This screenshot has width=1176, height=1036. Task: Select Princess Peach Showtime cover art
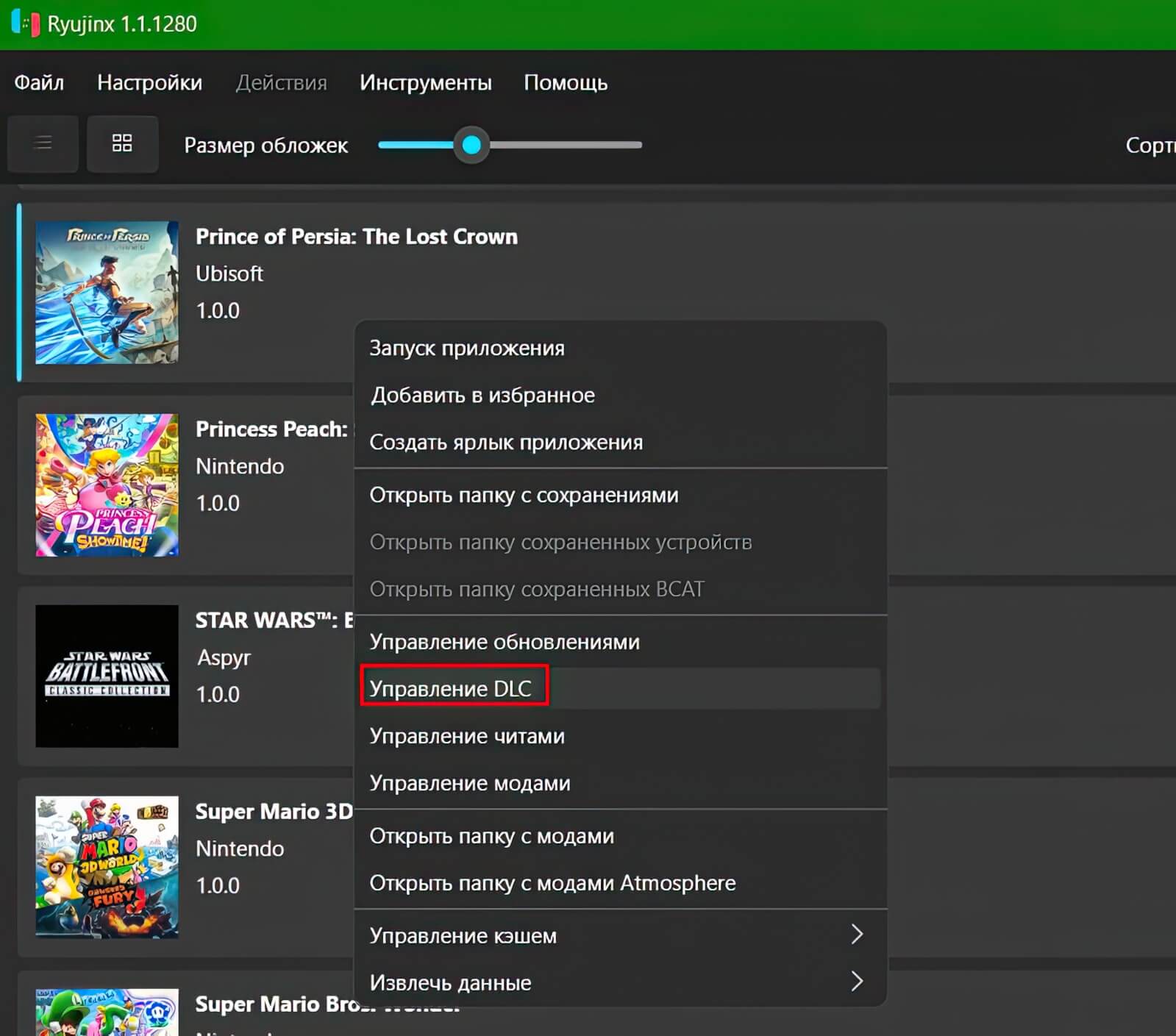(x=107, y=485)
